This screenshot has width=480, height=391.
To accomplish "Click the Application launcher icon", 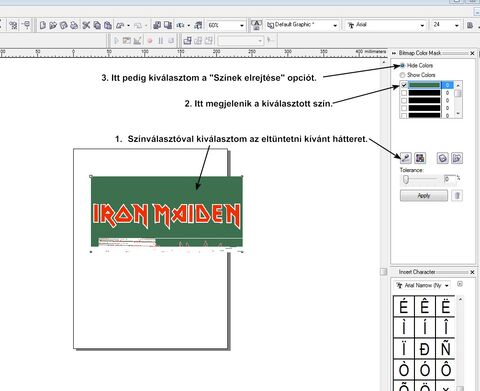I will [x=181, y=25].
